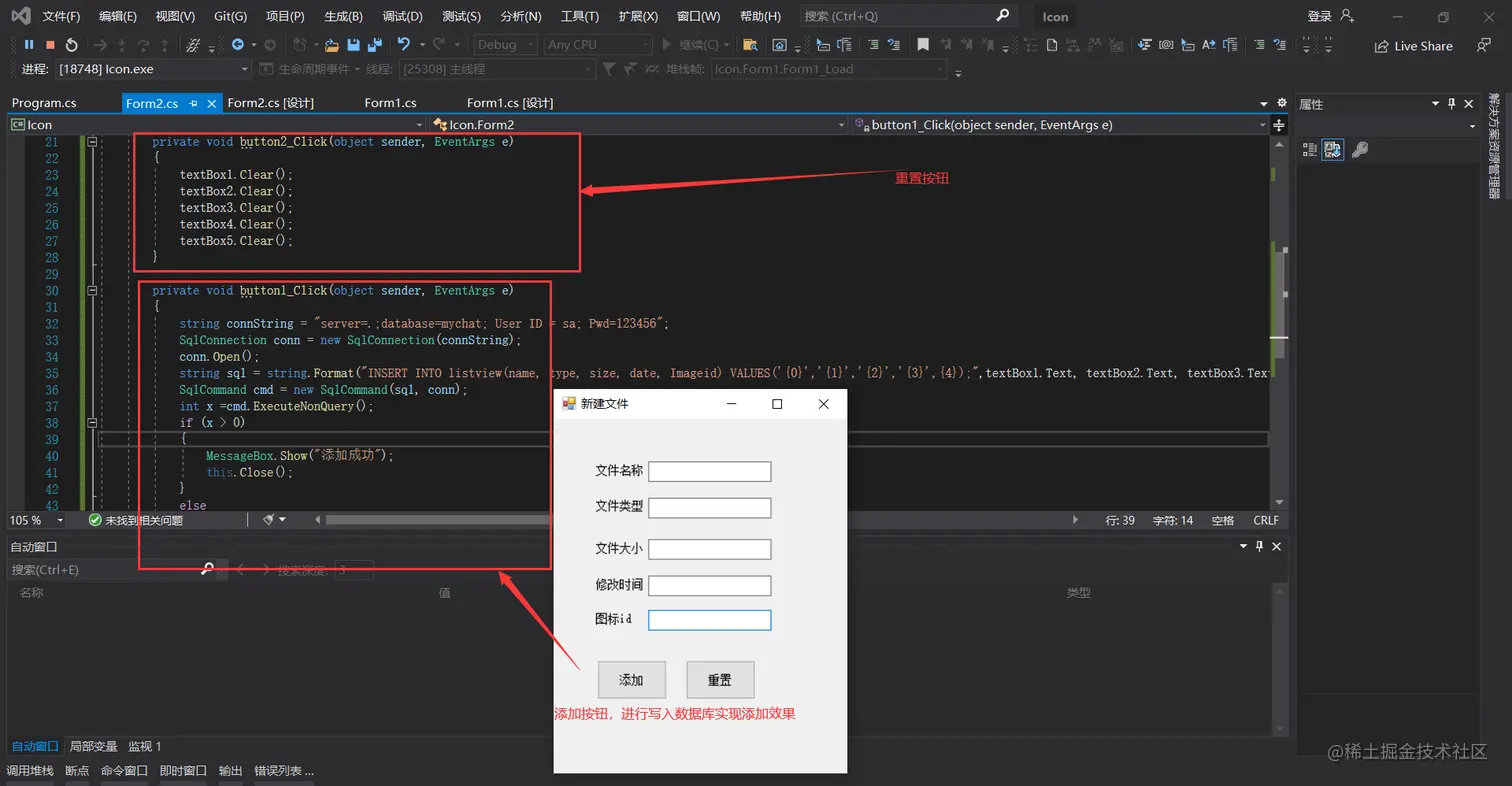Collapse the button1_Click method outline

93,291
